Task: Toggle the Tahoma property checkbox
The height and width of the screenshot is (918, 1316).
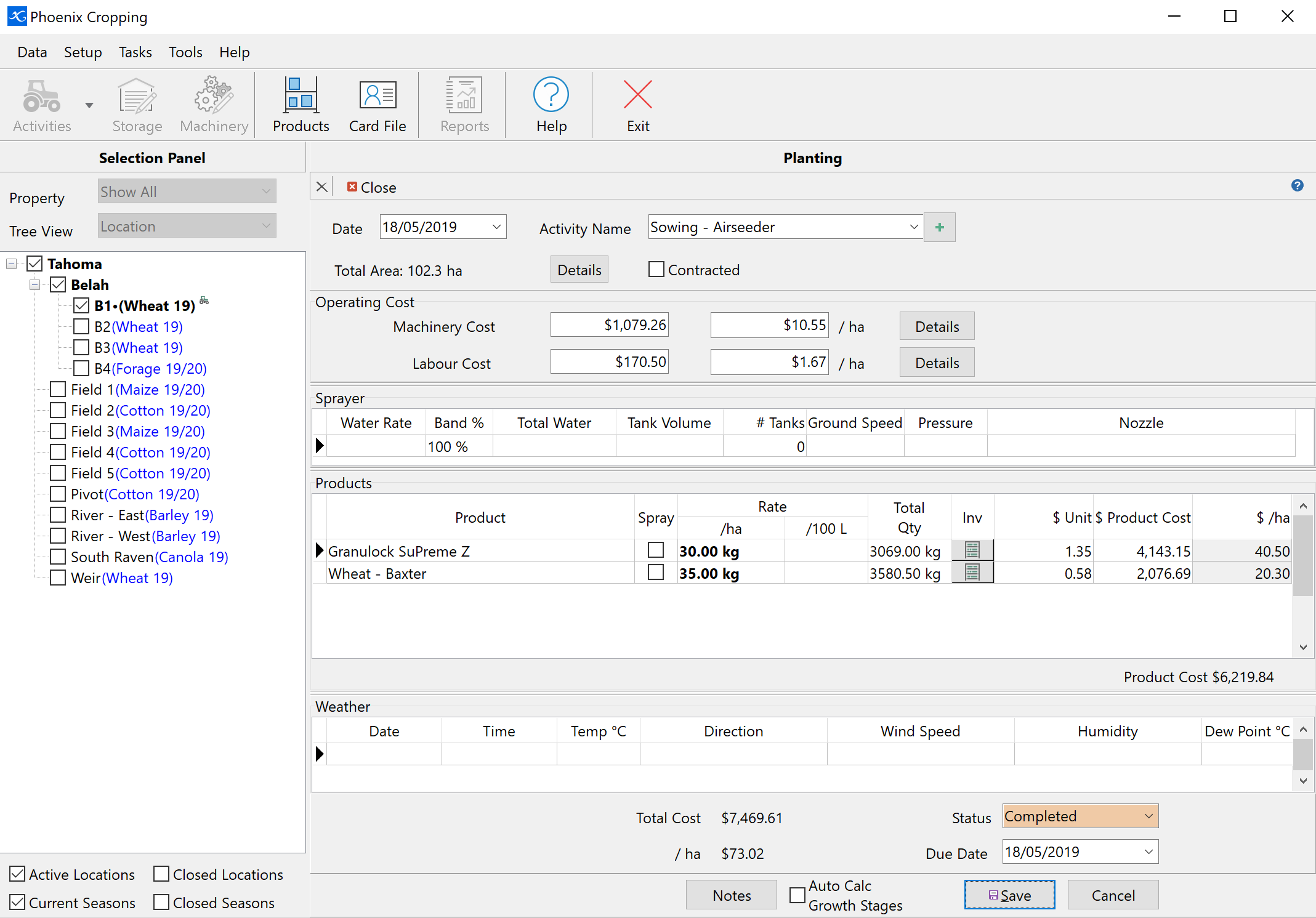Action: (x=34, y=264)
